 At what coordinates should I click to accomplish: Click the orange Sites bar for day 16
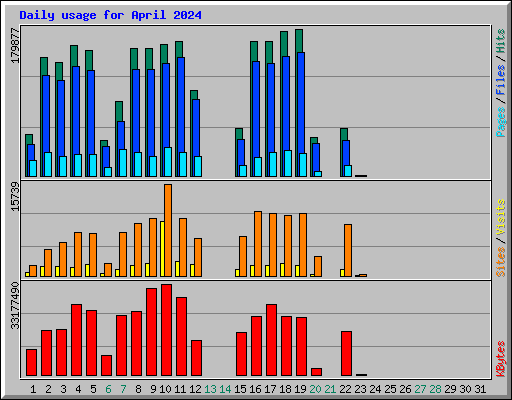[x=258, y=244]
